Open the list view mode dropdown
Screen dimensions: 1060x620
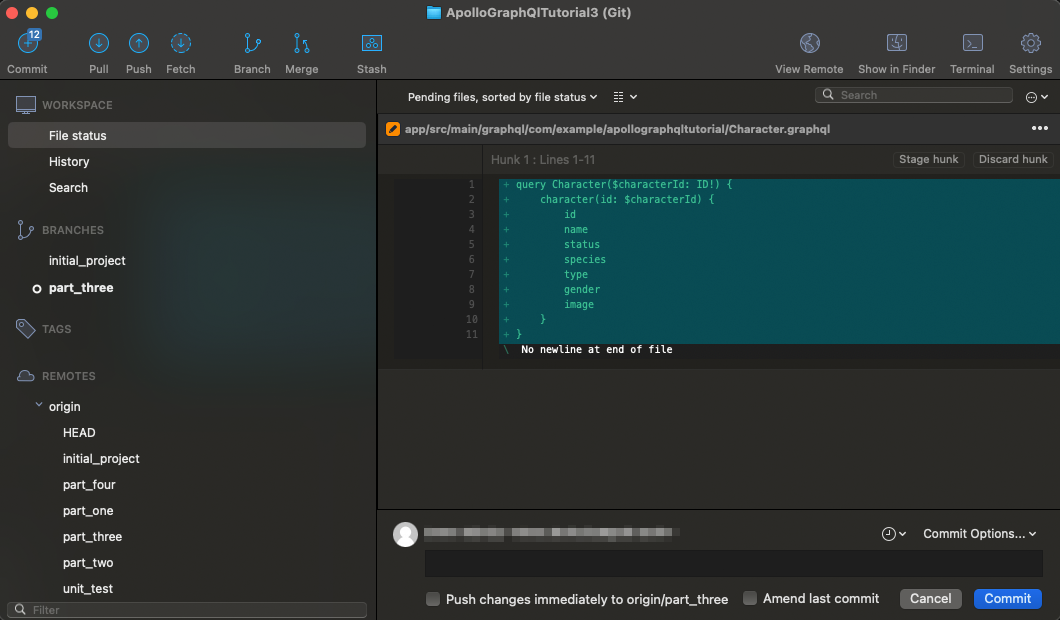(x=625, y=97)
